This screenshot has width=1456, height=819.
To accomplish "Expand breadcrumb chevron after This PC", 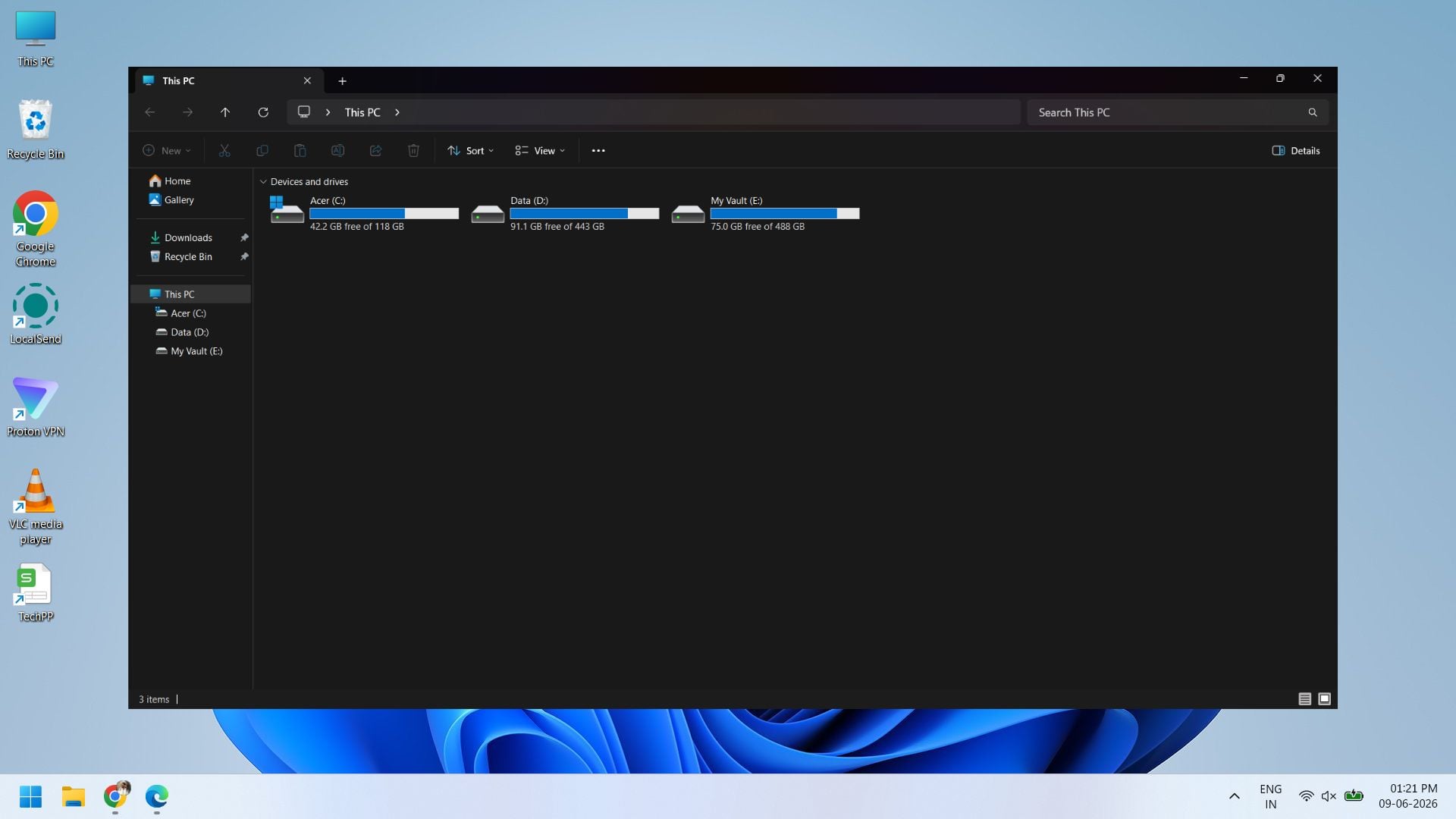I will [397, 112].
